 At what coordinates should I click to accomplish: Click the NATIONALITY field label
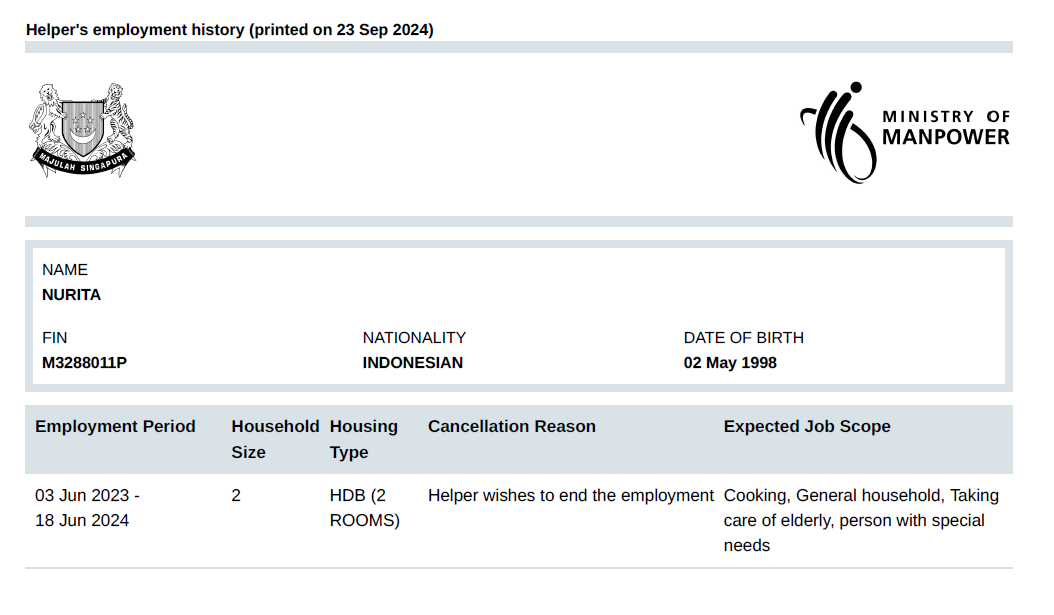coord(414,338)
